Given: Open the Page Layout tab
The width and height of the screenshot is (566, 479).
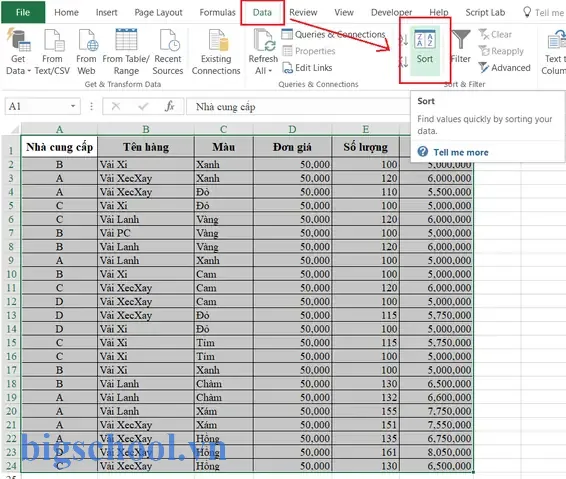Looking at the screenshot, I should [158, 12].
